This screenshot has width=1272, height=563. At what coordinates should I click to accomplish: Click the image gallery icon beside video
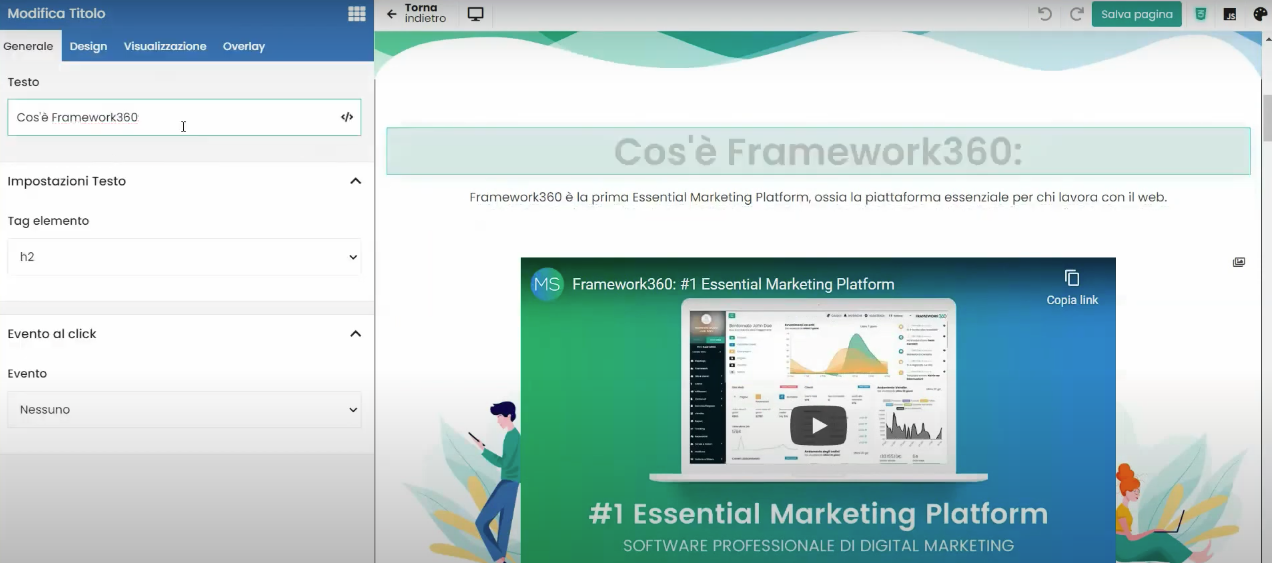1239,262
